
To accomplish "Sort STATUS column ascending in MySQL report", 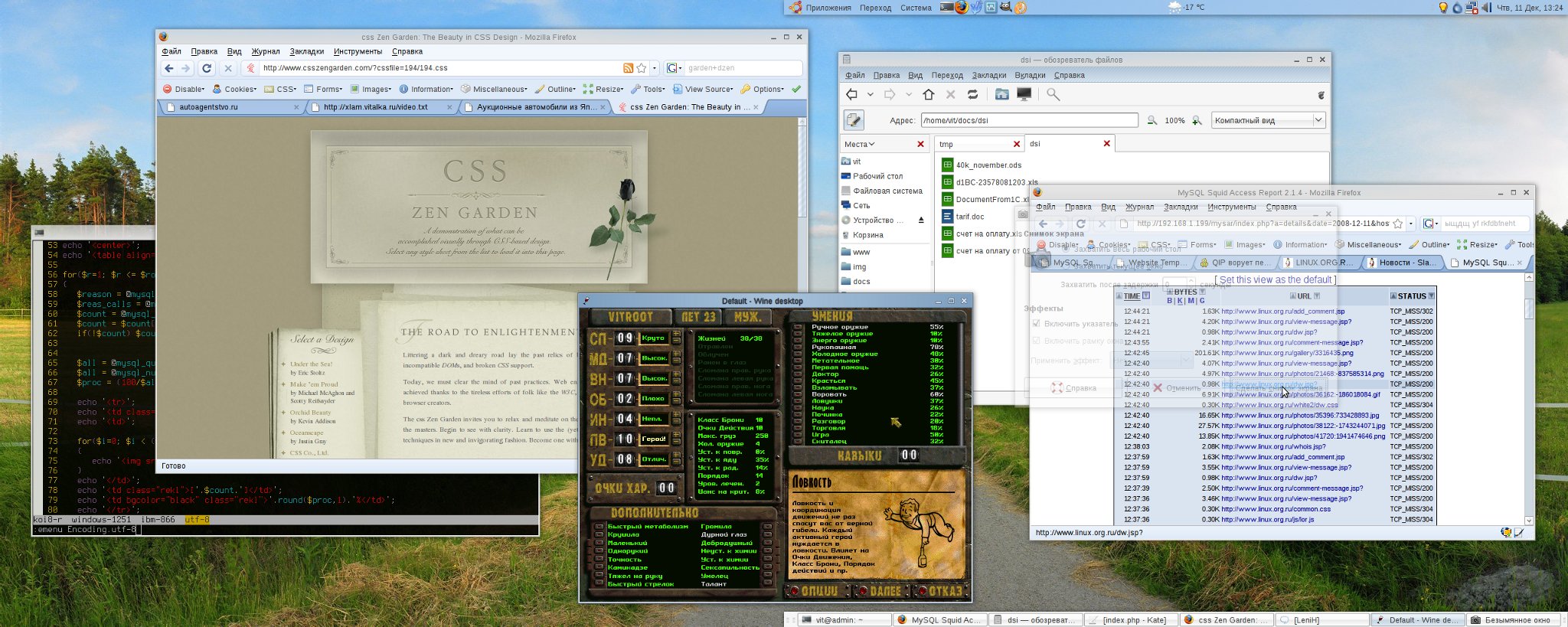I will point(1393,296).
